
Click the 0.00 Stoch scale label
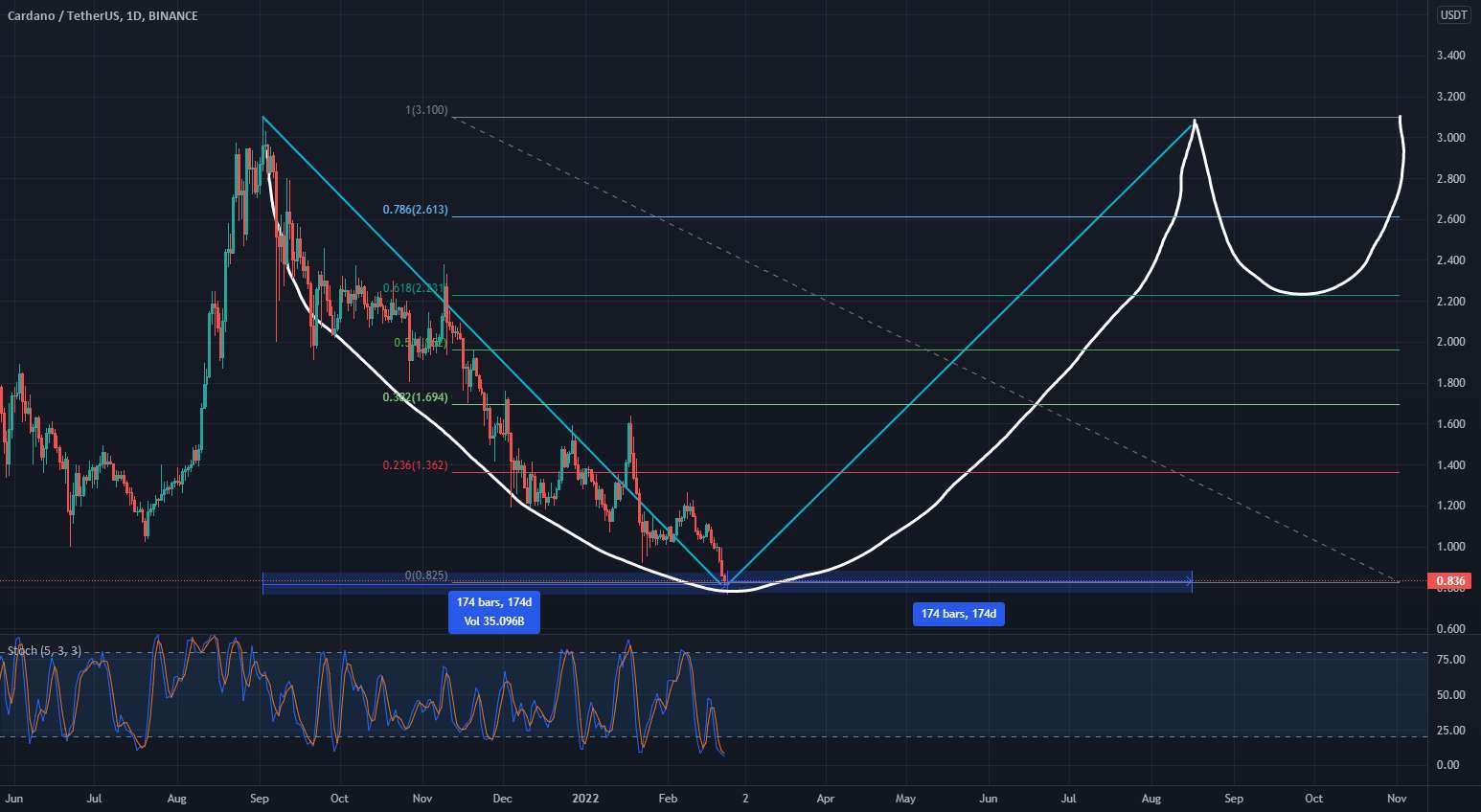coord(1447,765)
